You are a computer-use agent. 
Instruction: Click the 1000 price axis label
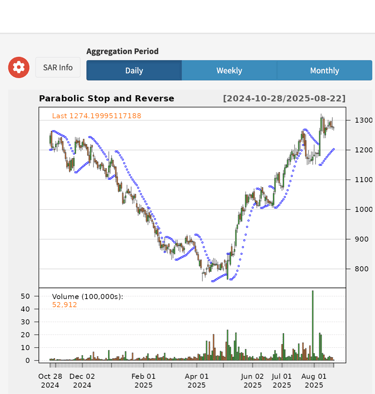(x=364, y=209)
